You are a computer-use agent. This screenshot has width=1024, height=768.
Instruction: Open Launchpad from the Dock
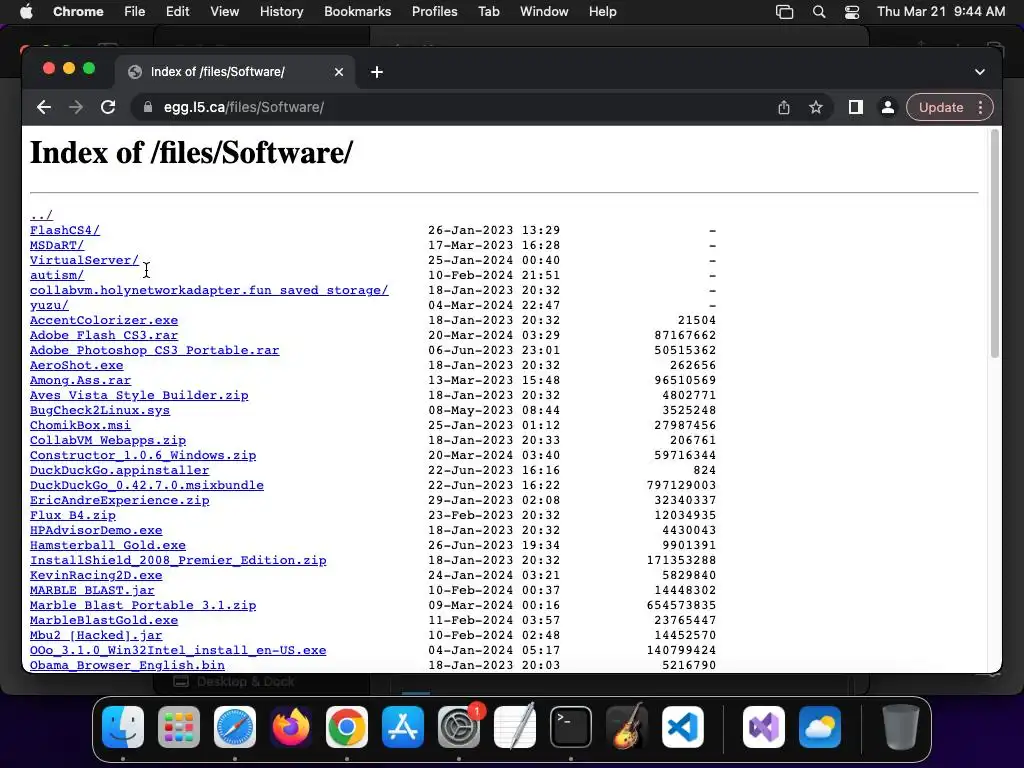click(179, 727)
